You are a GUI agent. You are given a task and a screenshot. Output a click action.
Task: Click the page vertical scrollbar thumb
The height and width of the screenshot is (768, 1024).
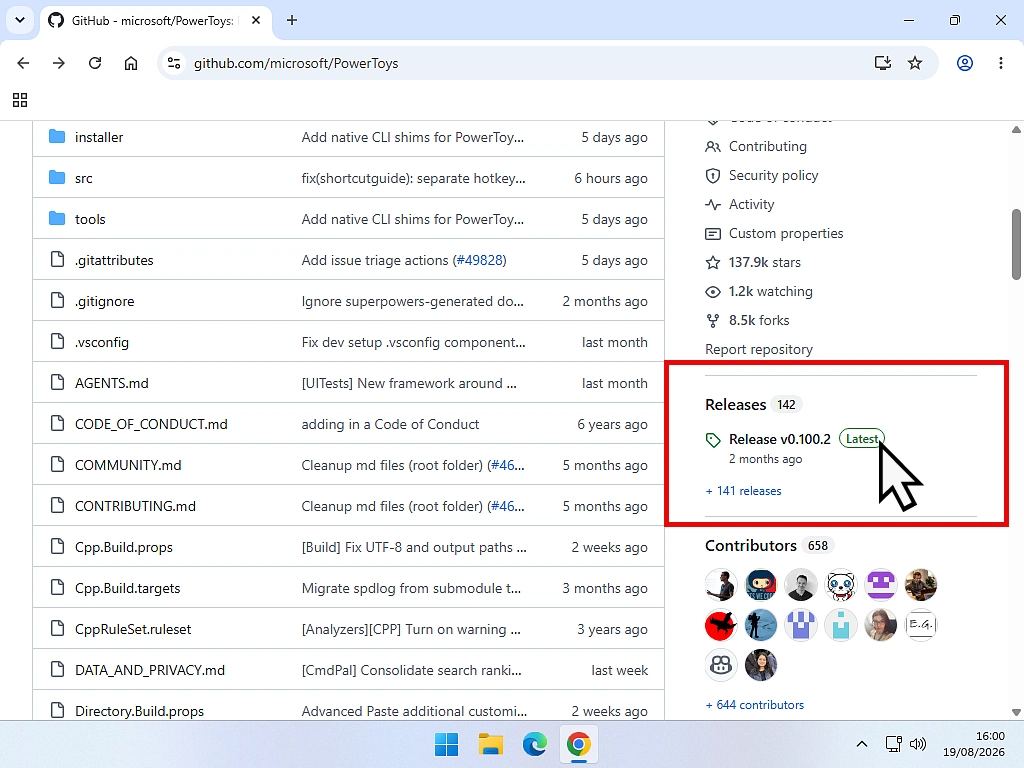pyautogui.click(x=1016, y=244)
